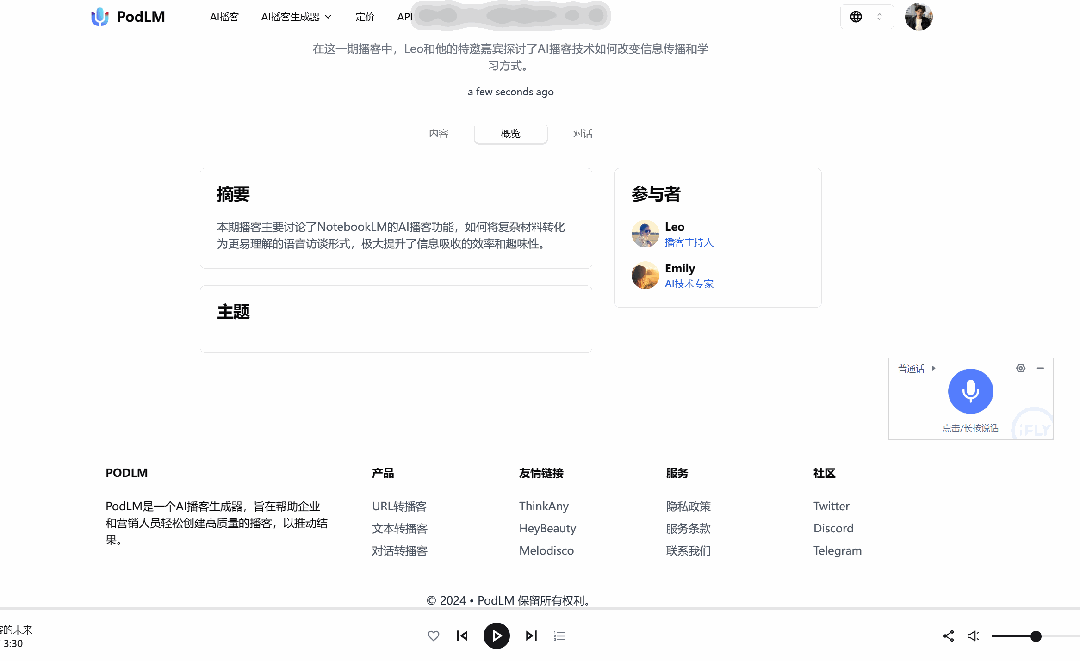Click the microphone button to start speaking
Image resolution: width=1080 pixels, height=661 pixels.
pyautogui.click(x=970, y=391)
